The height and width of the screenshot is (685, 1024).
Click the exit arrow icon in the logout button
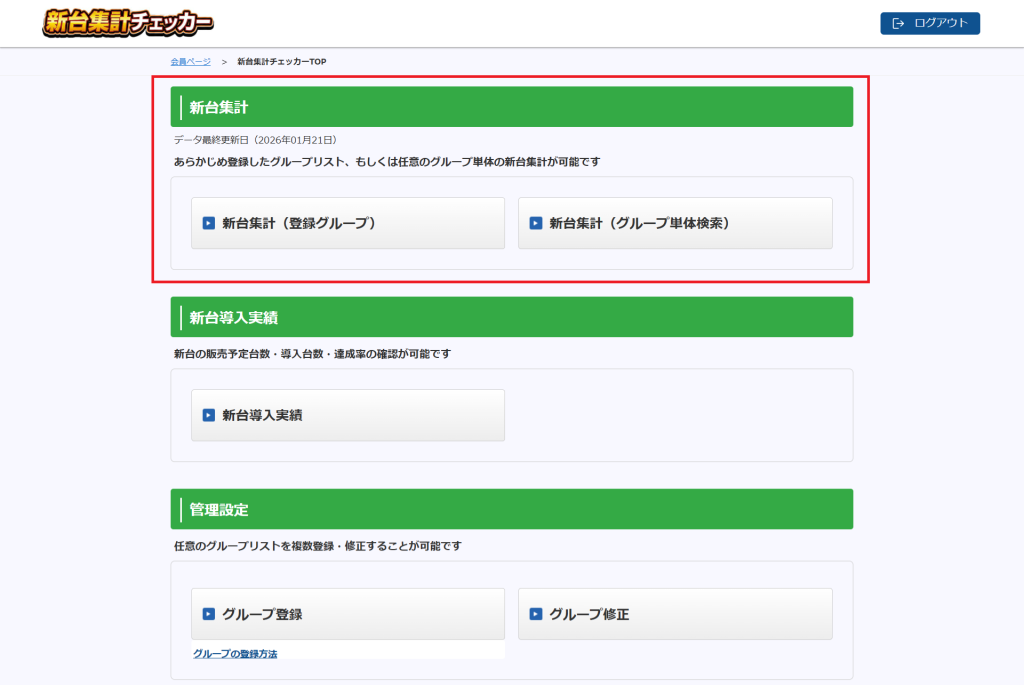coord(898,23)
